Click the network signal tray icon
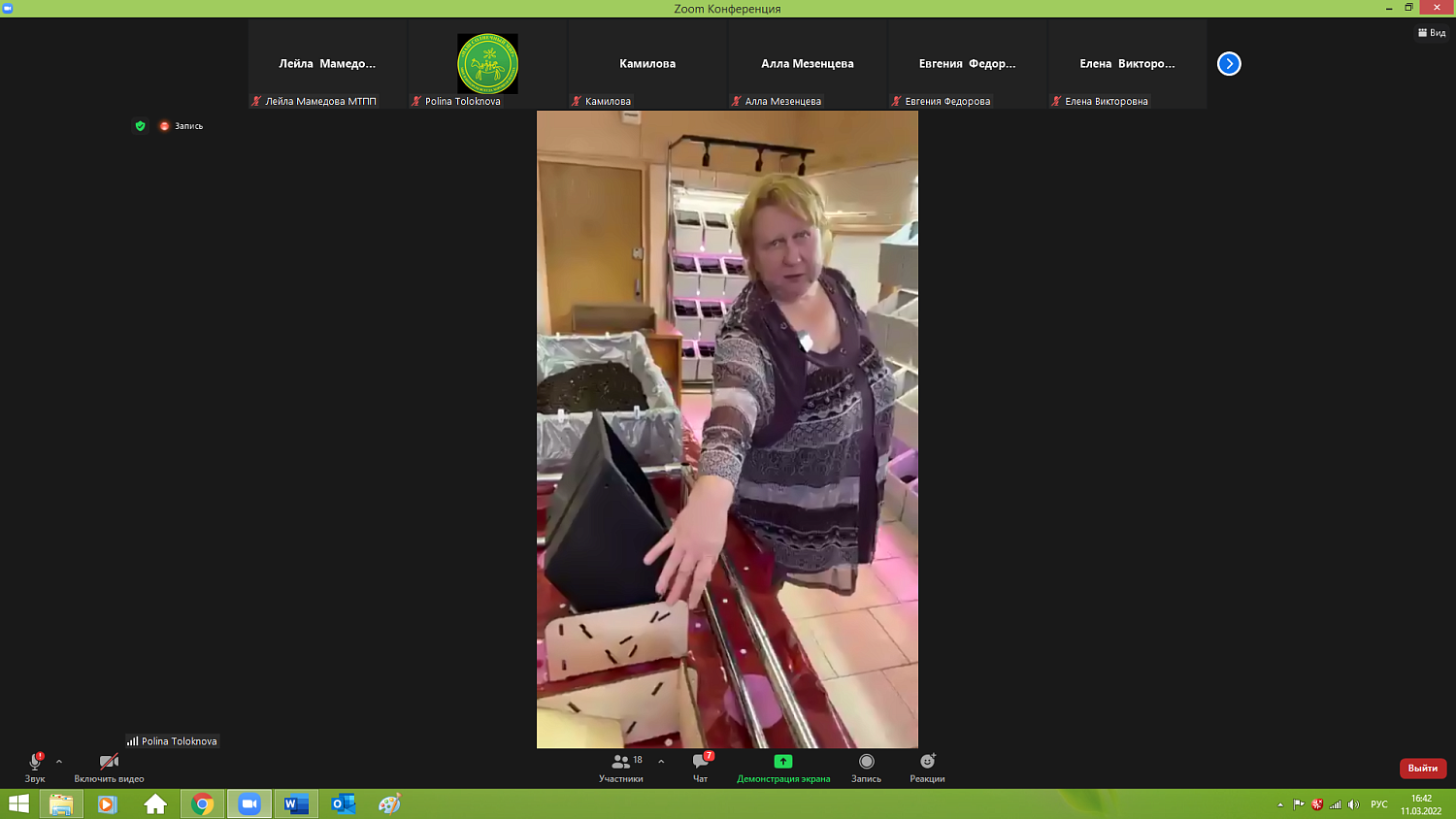Screen dimensions: 1456x819 (1336, 804)
